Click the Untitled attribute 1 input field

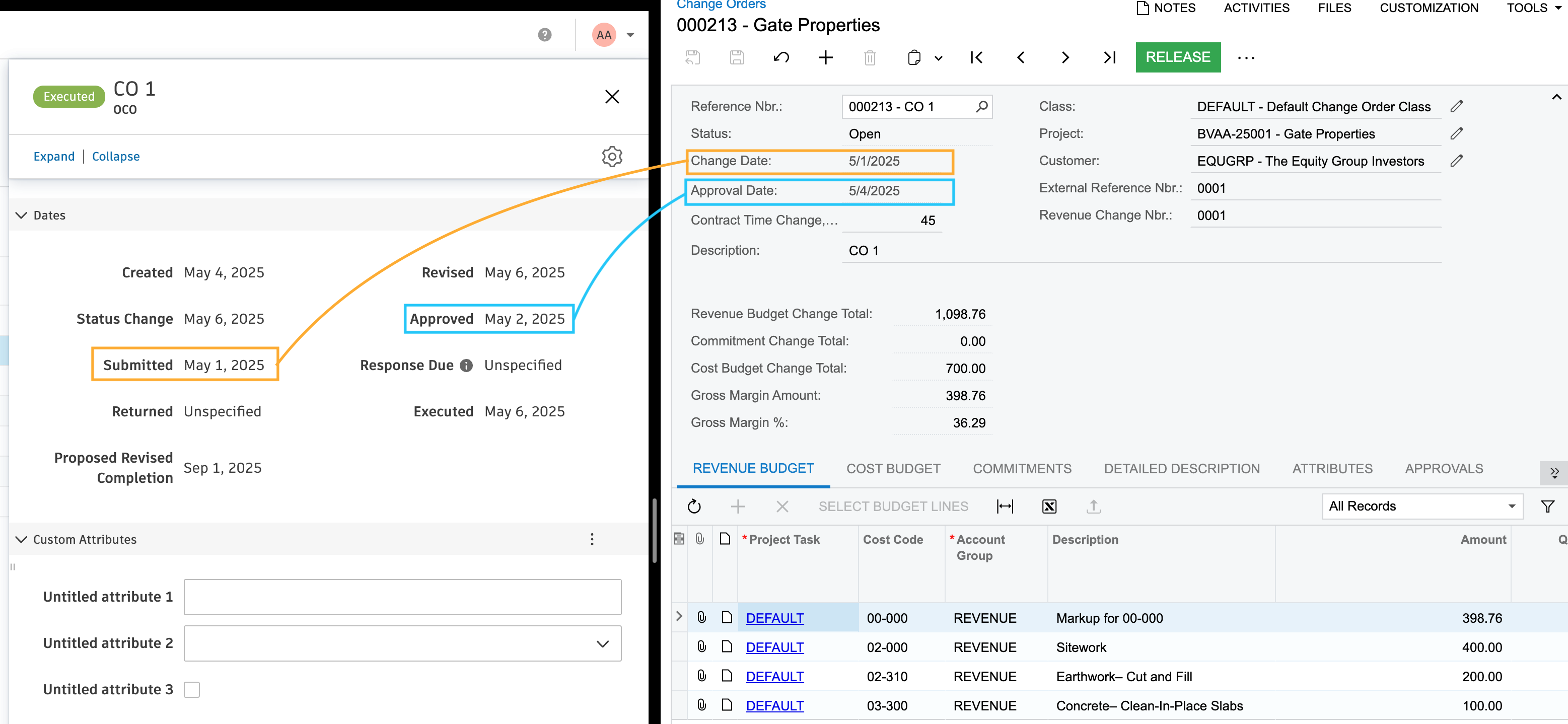tap(402, 597)
